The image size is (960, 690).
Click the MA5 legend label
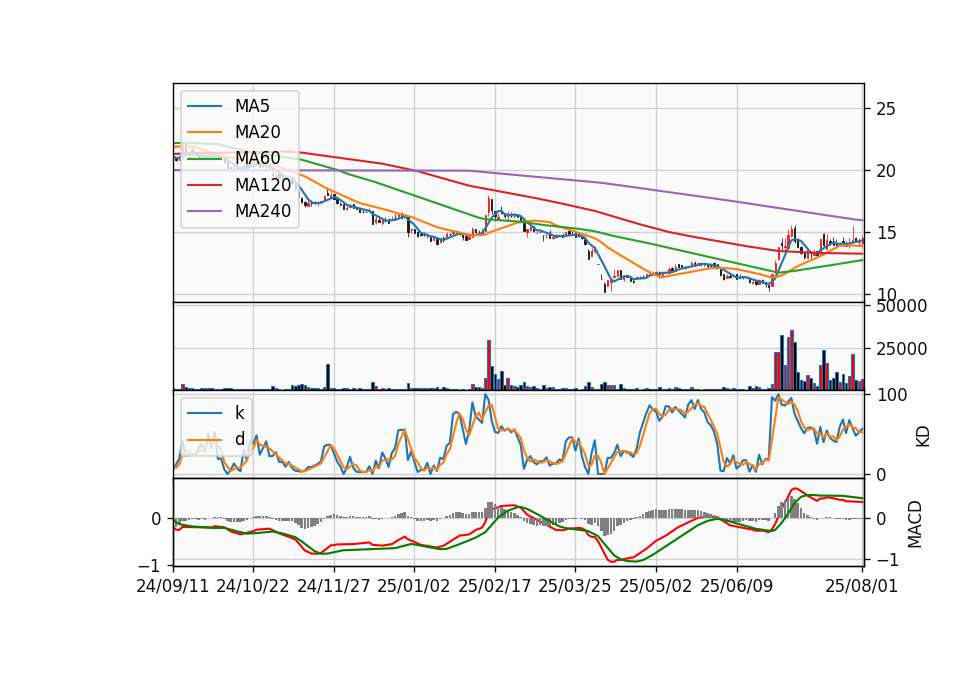coord(252,106)
